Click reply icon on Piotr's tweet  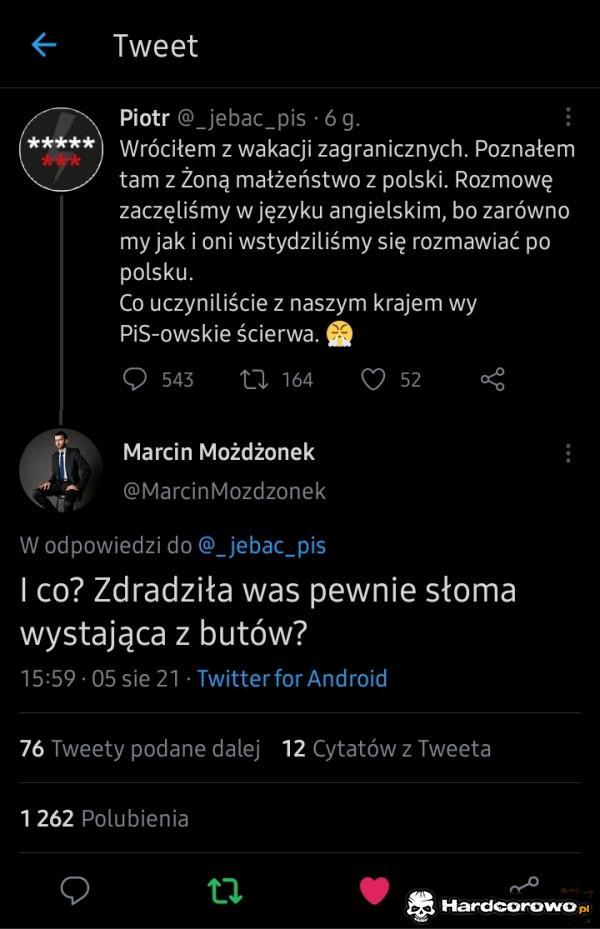pyautogui.click(x=134, y=379)
